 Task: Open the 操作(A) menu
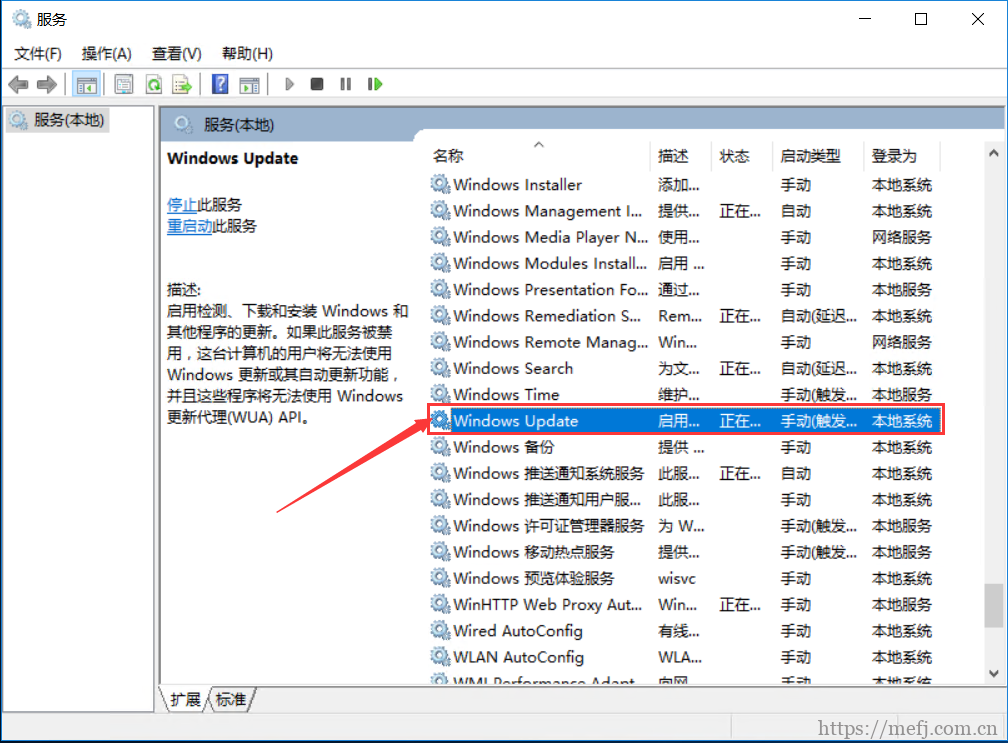pos(106,53)
